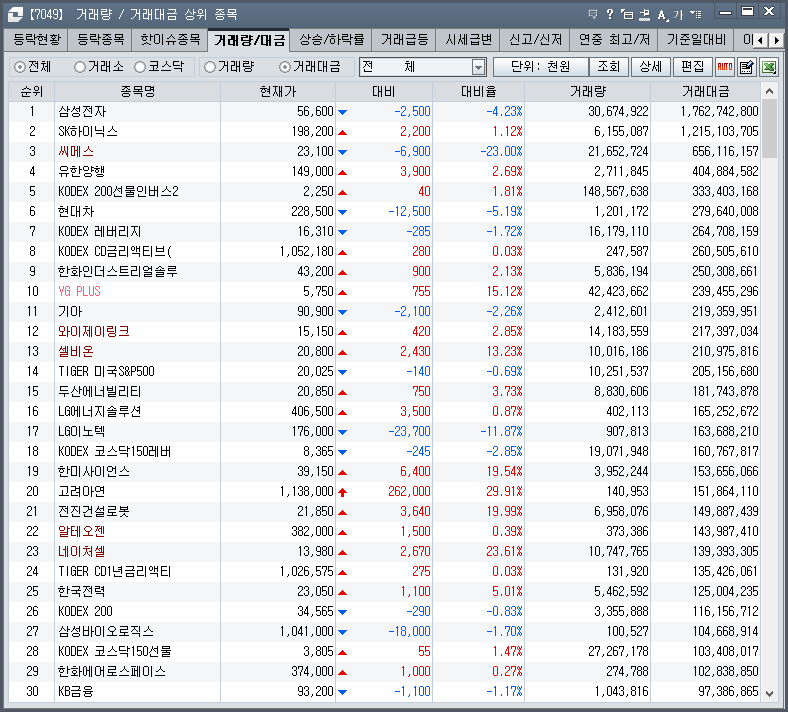Click the 종목명 column header
This screenshot has width=788, height=712.
tap(137, 91)
